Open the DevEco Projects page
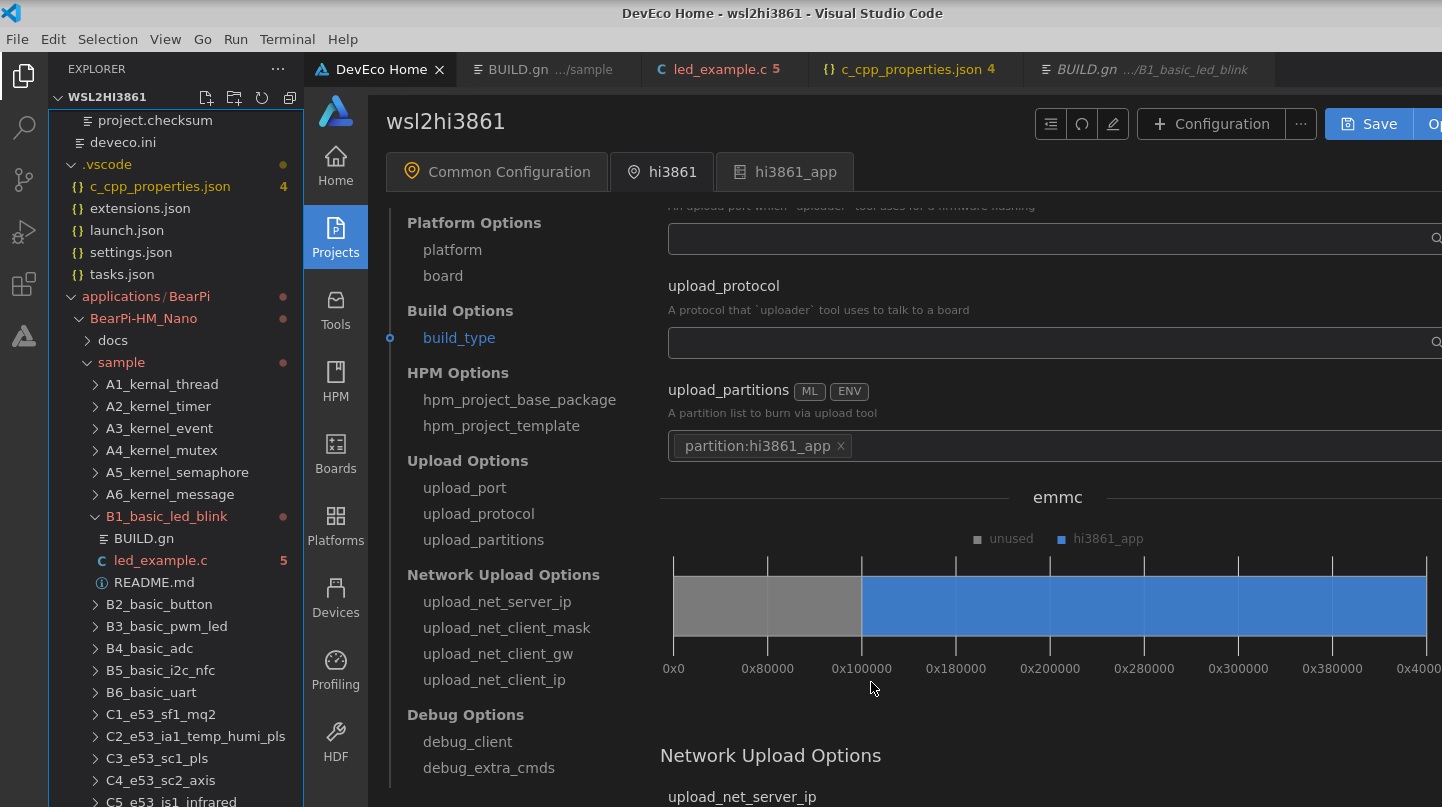1442x807 pixels. coord(336,237)
